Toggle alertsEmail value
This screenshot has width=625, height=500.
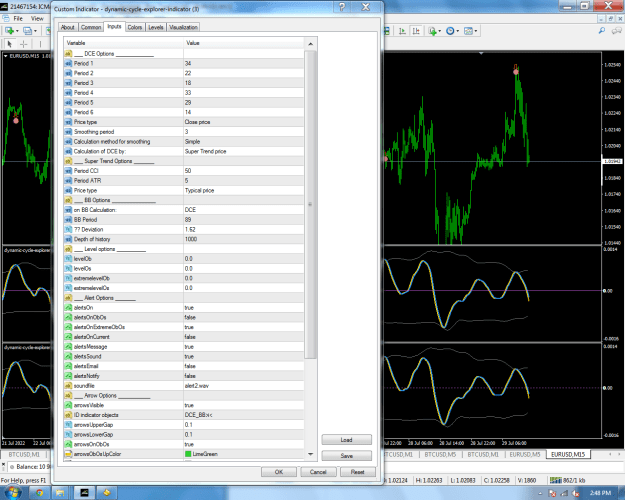244,366
